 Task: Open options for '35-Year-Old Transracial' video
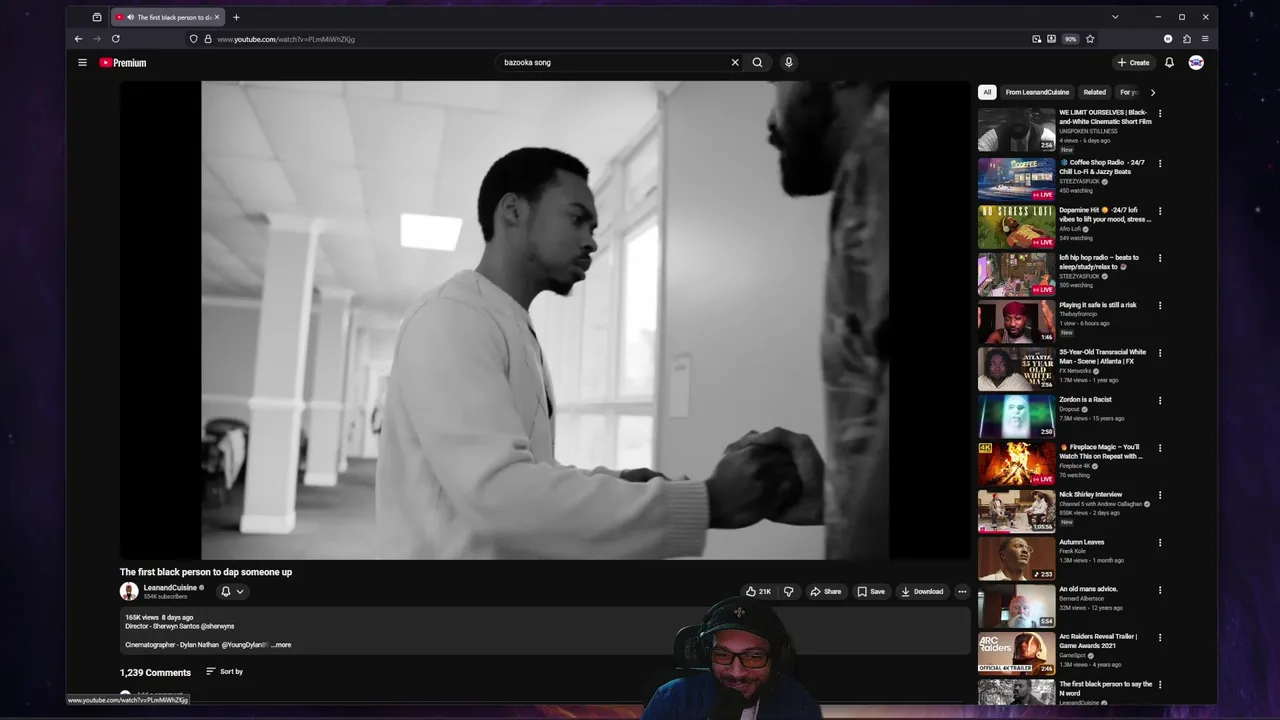(1160, 353)
